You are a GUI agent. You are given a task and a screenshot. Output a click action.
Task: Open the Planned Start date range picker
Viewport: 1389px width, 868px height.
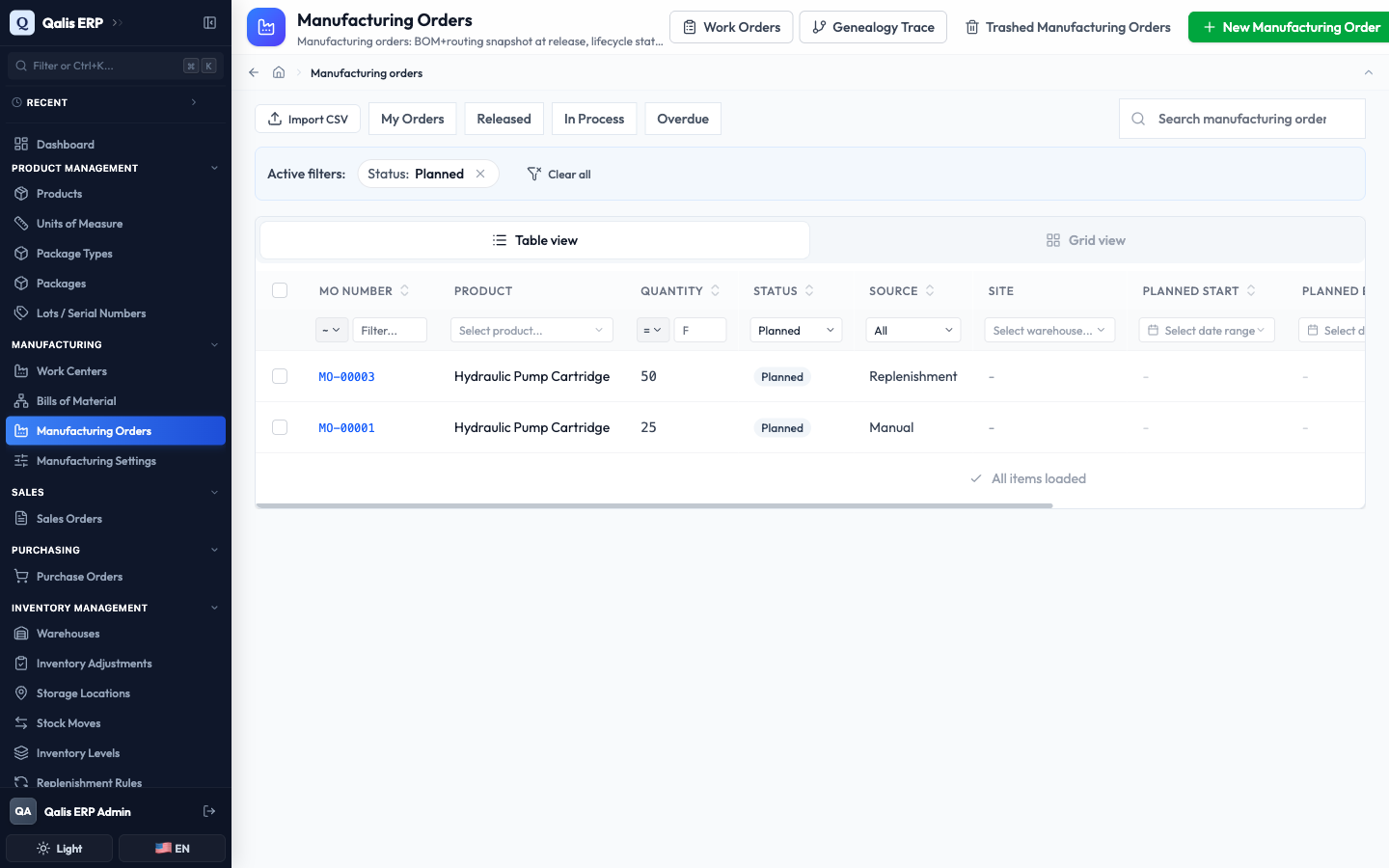pyautogui.click(x=1207, y=330)
